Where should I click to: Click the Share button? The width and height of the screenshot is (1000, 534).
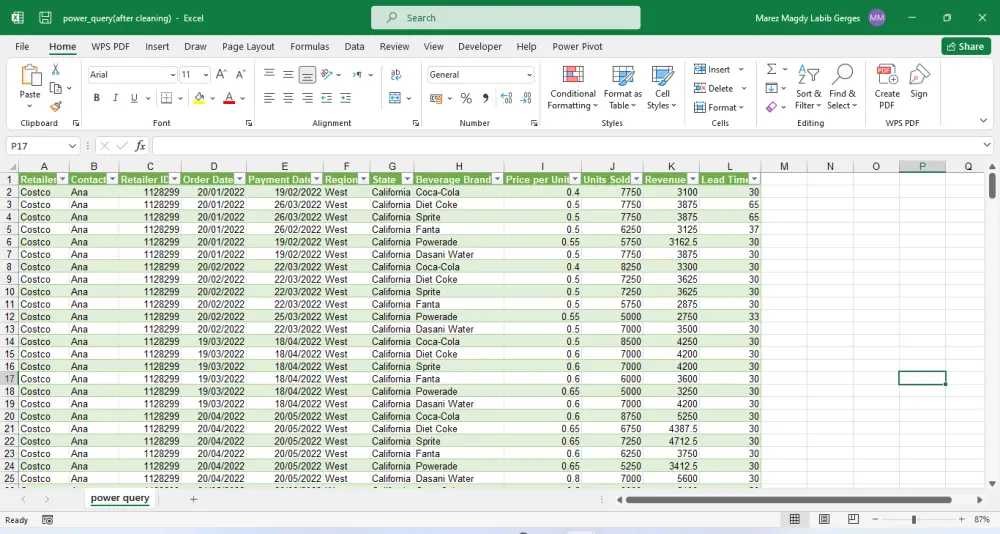click(x=966, y=47)
